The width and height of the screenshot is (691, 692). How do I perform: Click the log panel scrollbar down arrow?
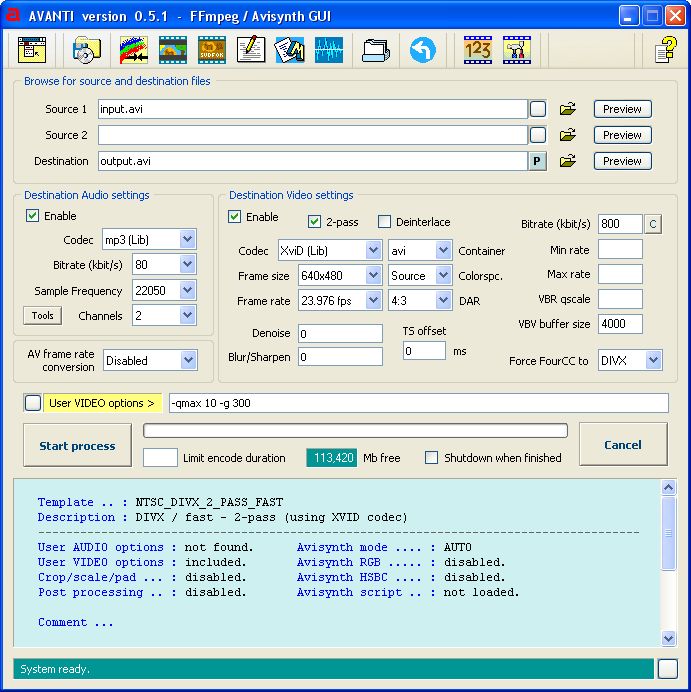[668, 638]
